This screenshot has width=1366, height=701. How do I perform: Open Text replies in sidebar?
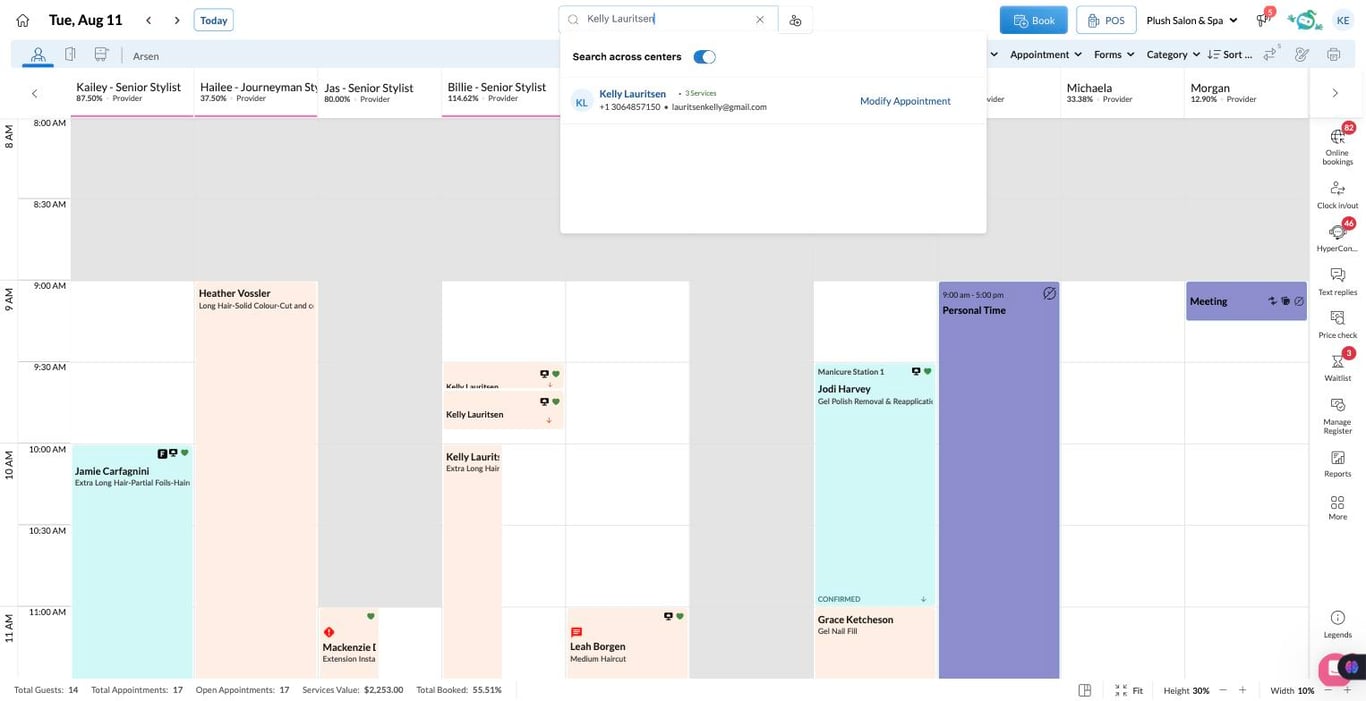click(x=1337, y=281)
